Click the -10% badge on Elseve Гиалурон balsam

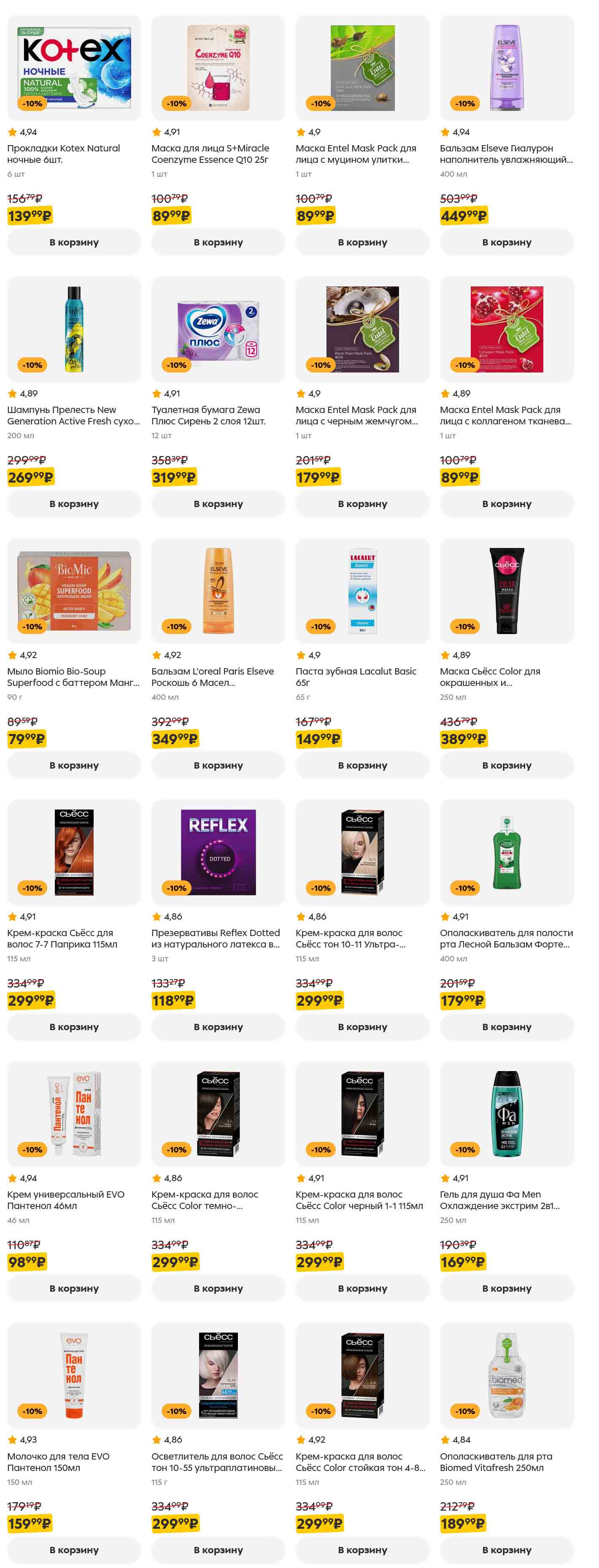click(x=465, y=103)
